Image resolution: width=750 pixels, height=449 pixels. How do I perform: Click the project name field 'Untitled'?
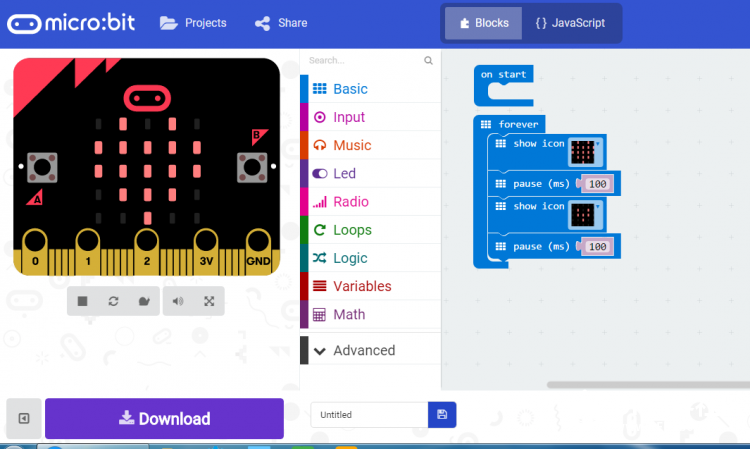click(x=369, y=415)
